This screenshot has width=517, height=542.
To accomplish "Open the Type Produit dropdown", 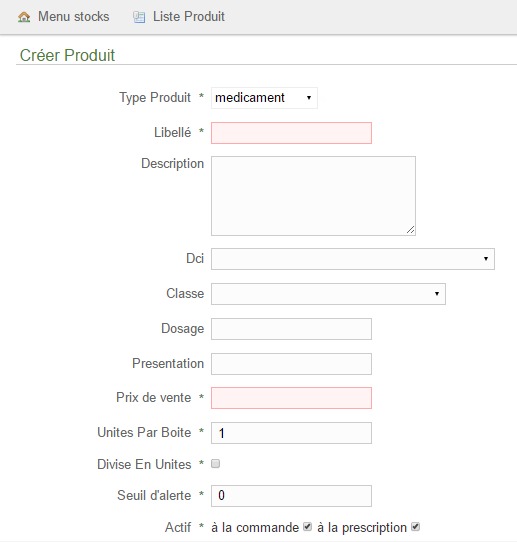I will click(264, 98).
